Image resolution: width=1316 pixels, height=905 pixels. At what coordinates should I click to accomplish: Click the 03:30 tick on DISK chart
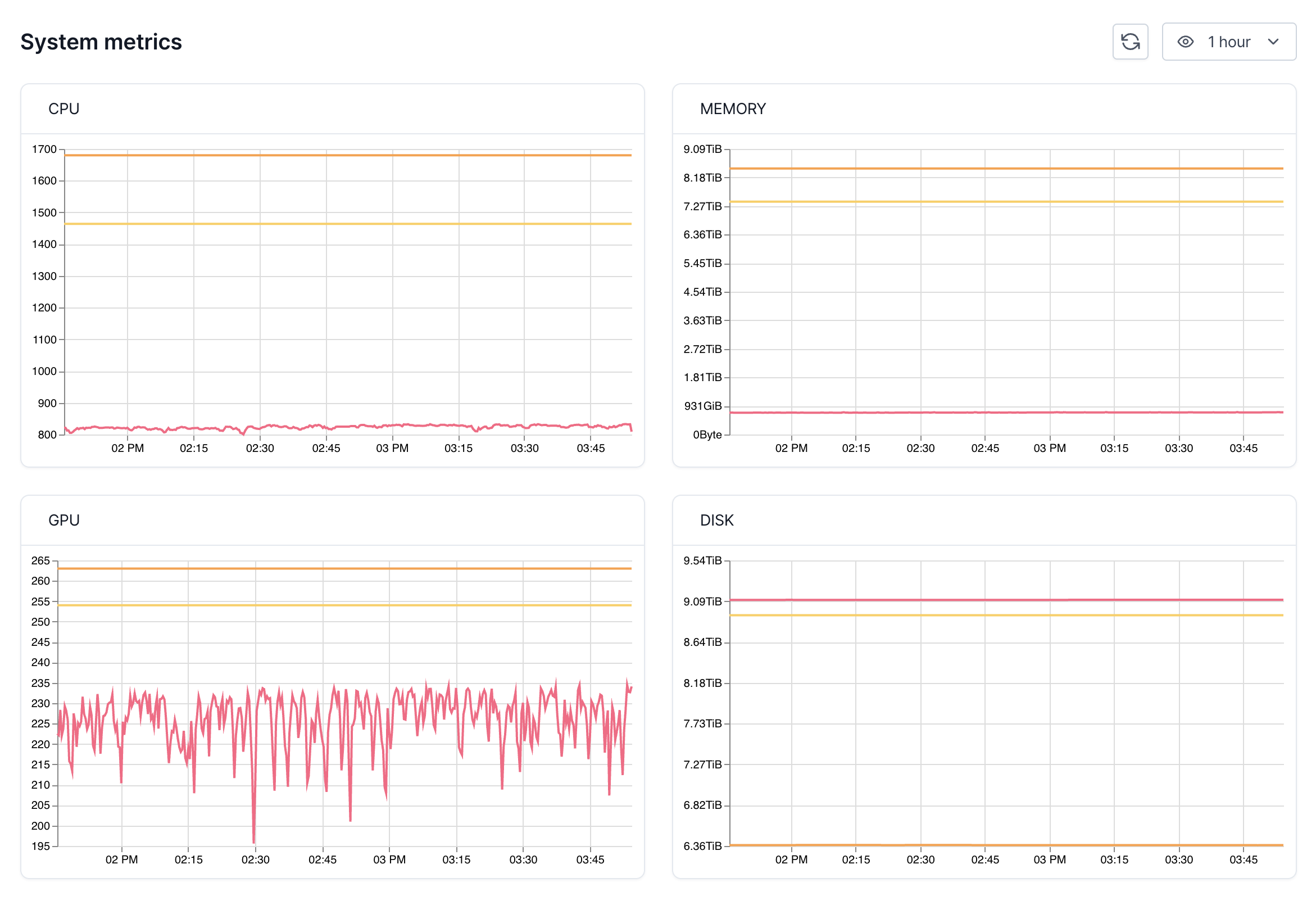click(x=1178, y=859)
